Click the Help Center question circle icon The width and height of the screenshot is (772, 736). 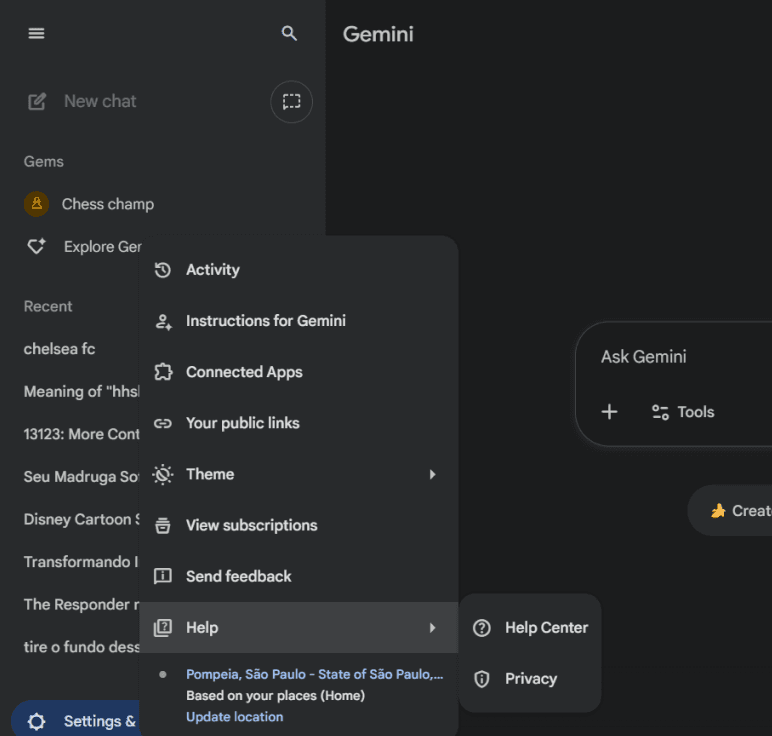[x=482, y=628]
